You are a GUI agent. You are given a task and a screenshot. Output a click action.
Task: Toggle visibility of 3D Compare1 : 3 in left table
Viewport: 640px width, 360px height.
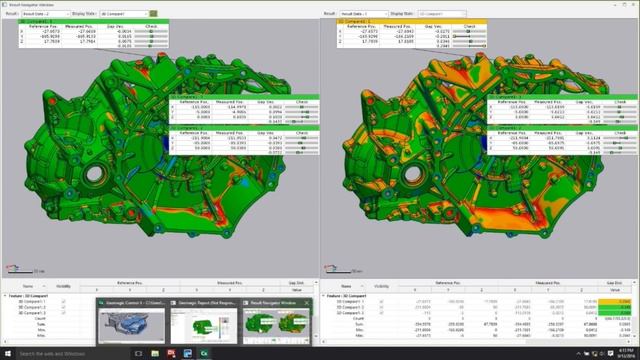tap(63, 313)
